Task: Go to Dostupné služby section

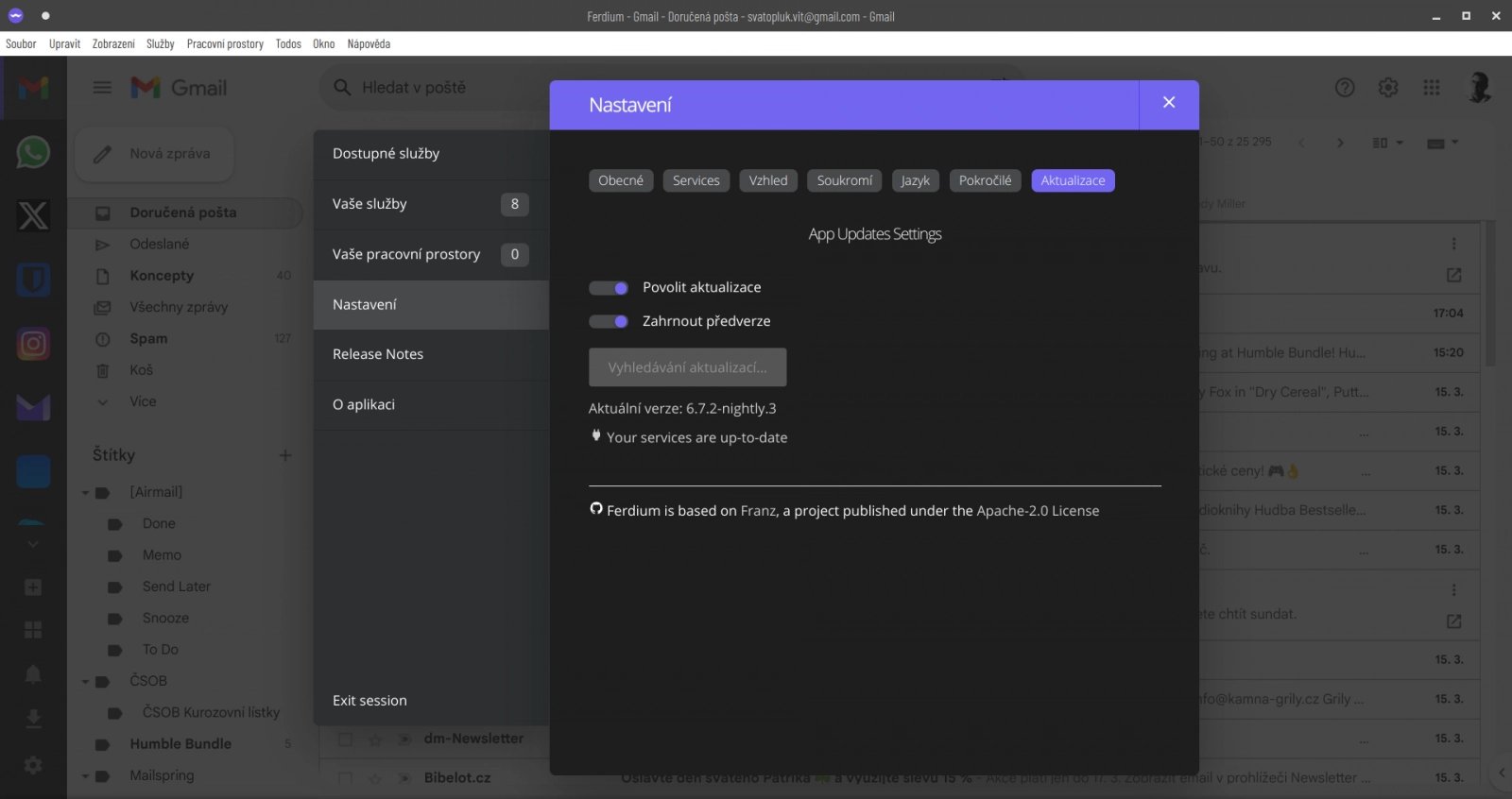Action: coord(431,154)
